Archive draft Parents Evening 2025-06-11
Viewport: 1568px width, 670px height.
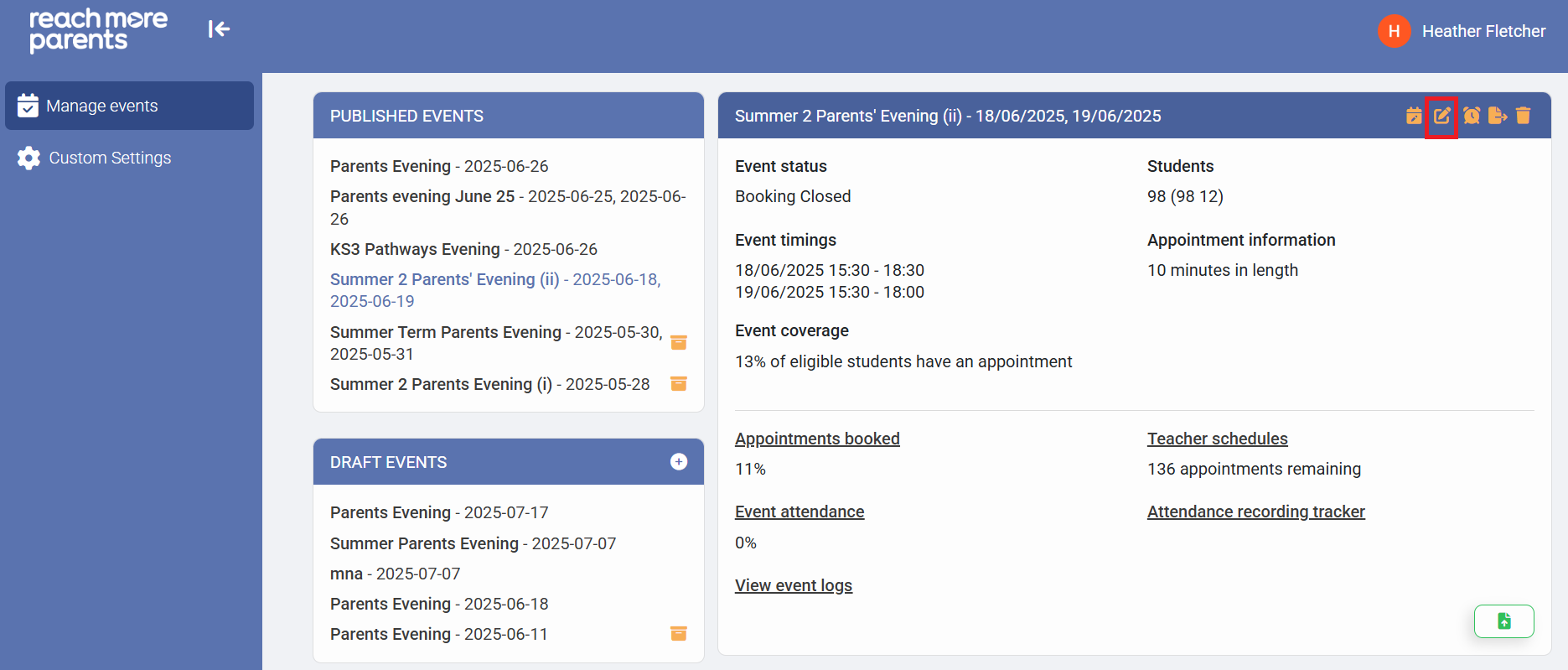tap(679, 634)
